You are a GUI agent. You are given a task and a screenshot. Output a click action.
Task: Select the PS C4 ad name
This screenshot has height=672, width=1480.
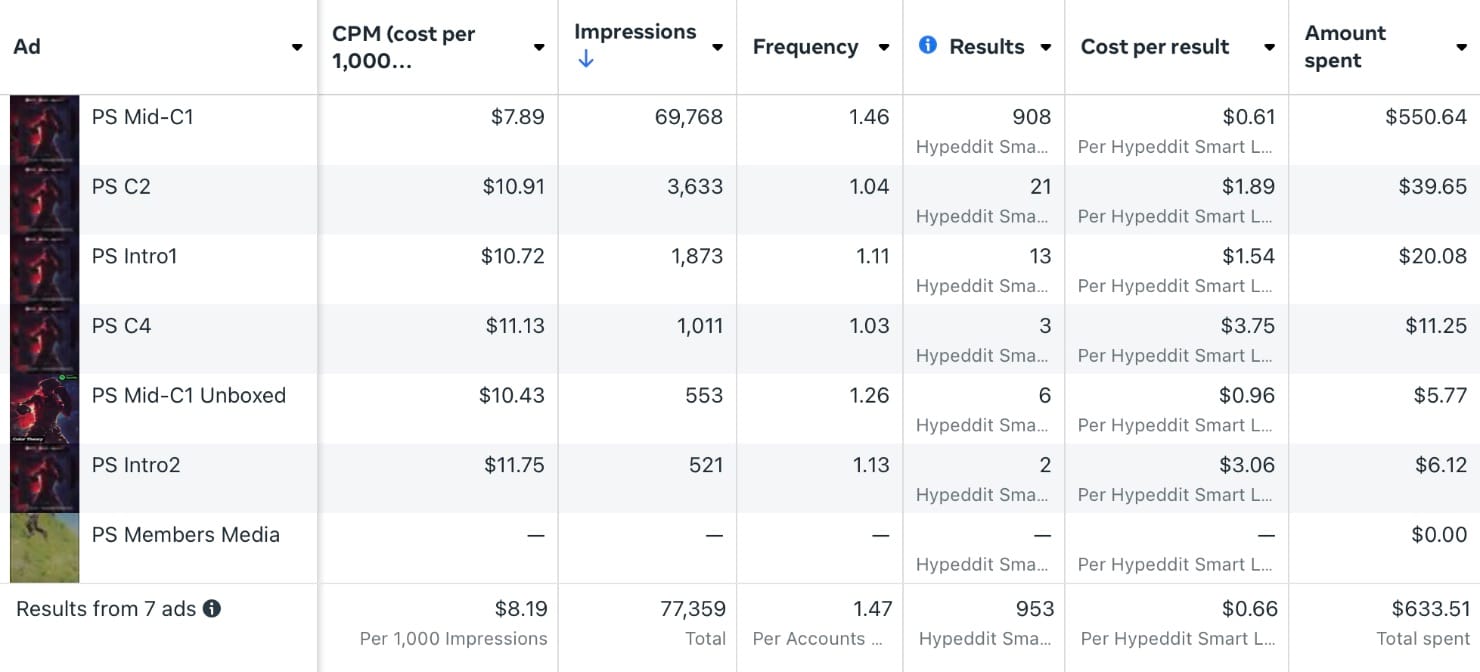[121, 325]
